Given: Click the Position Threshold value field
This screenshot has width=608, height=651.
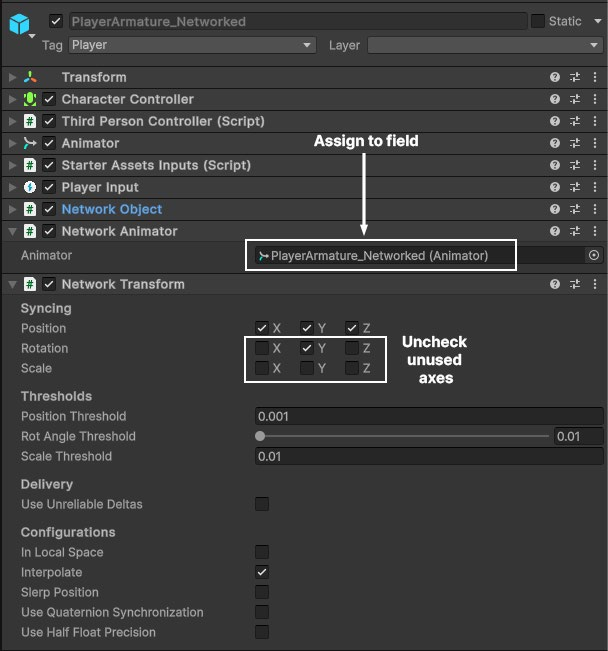Looking at the screenshot, I should [429, 416].
